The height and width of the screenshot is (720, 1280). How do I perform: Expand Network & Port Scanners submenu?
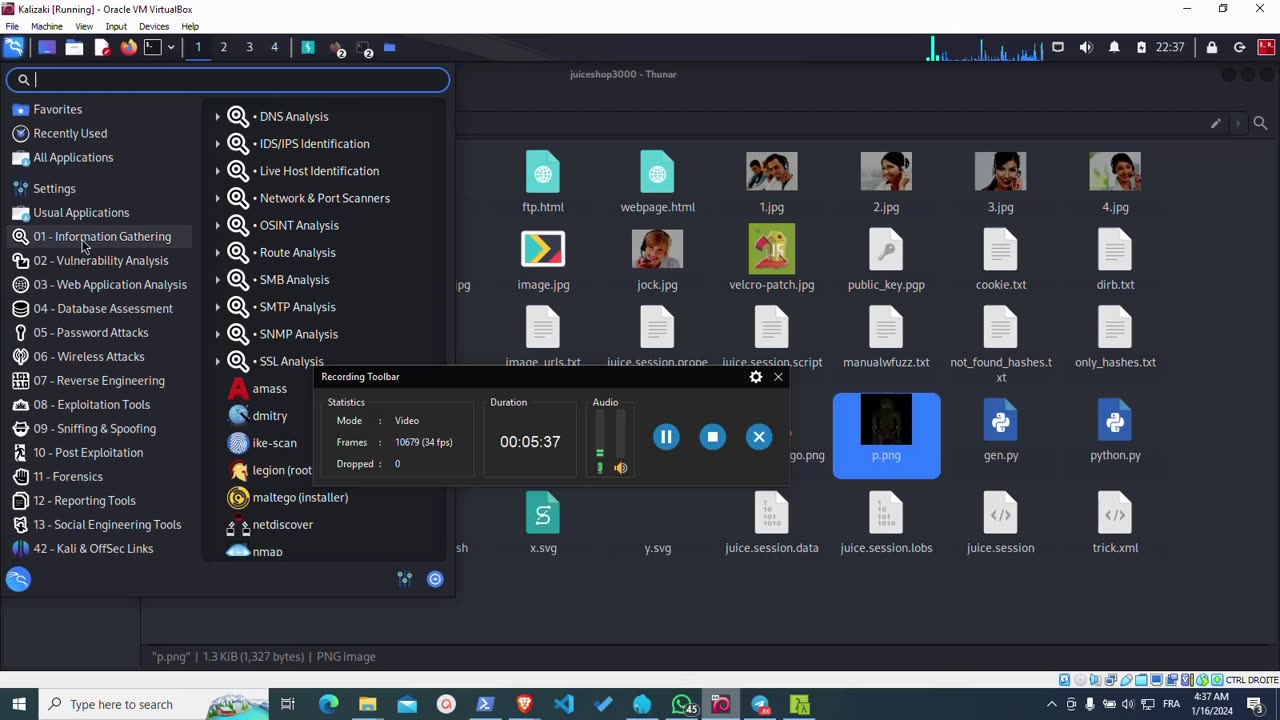tap(303, 198)
